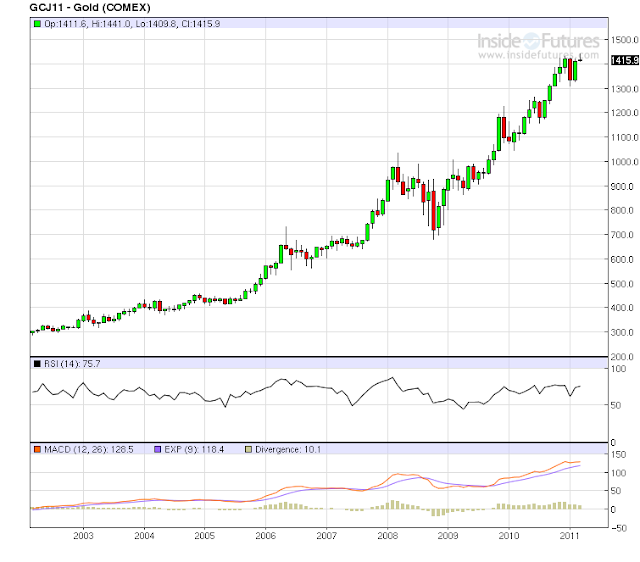Click the tan Divergence legend swatch

pos(248,449)
